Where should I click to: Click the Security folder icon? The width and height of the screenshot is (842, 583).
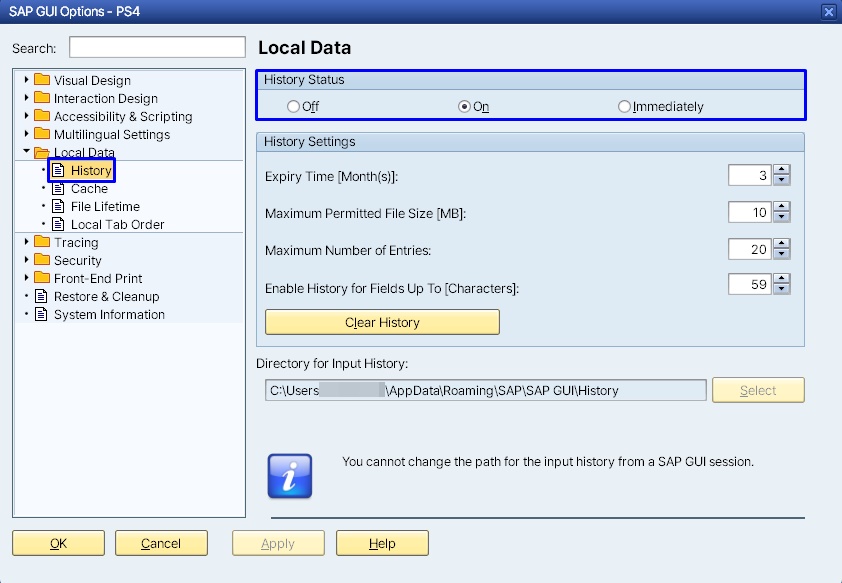(42, 260)
